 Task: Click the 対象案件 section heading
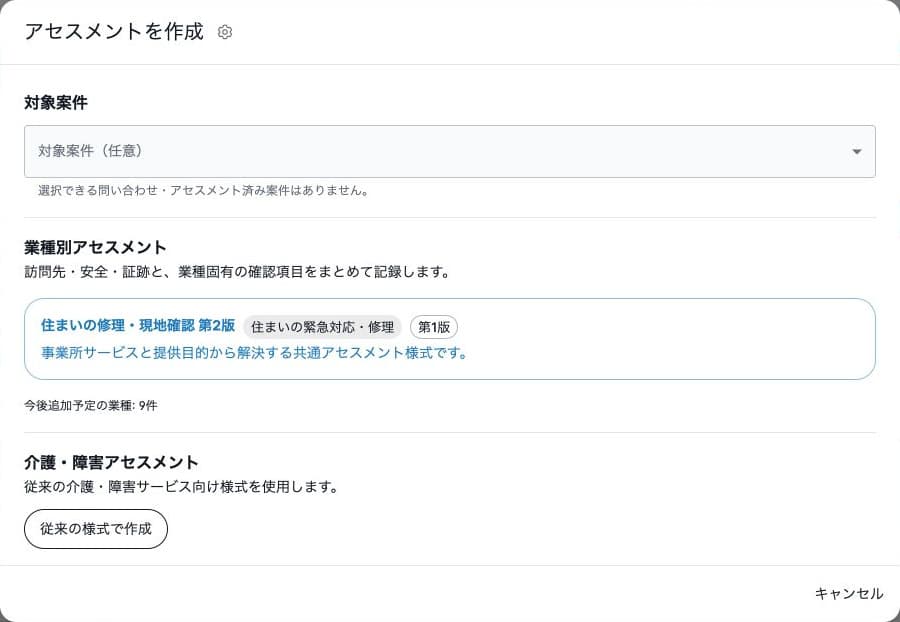pyautogui.click(x=56, y=103)
